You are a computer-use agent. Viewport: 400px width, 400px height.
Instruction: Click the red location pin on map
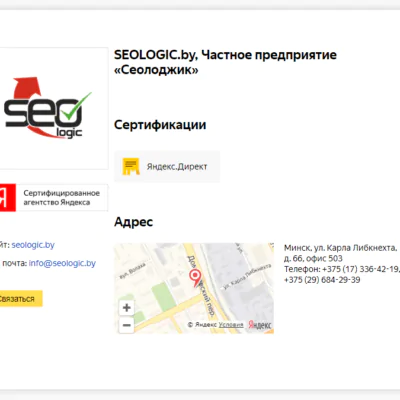tap(195, 278)
